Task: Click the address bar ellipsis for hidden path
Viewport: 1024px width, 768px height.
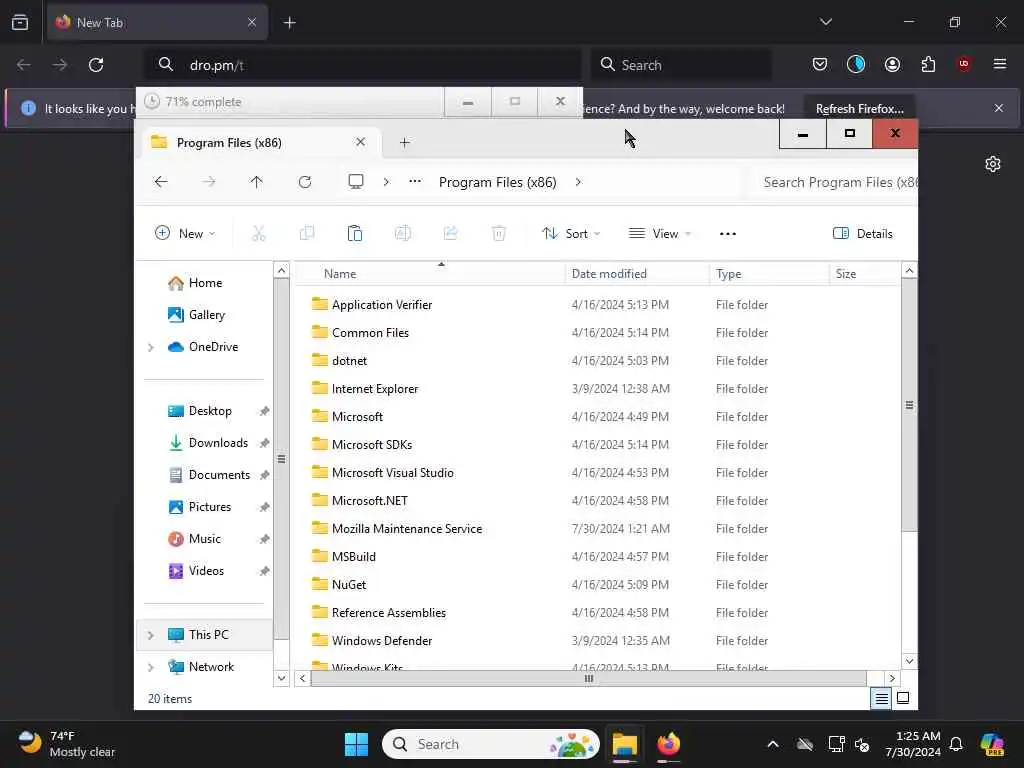Action: [x=415, y=182]
